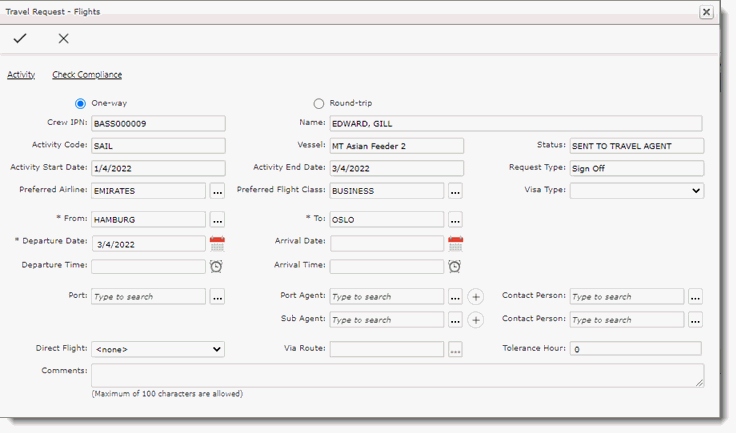Select the One-way radio button

click(81, 103)
